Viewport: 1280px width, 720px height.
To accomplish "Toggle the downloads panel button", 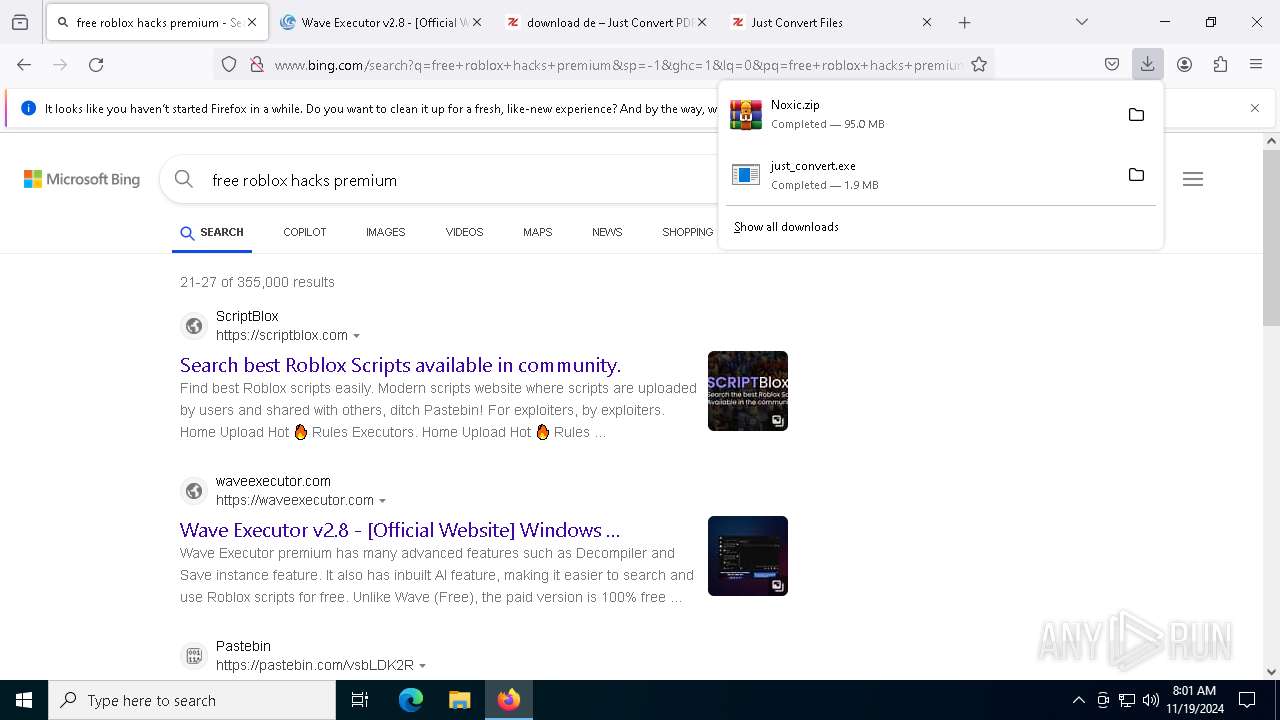I will [1147, 64].
